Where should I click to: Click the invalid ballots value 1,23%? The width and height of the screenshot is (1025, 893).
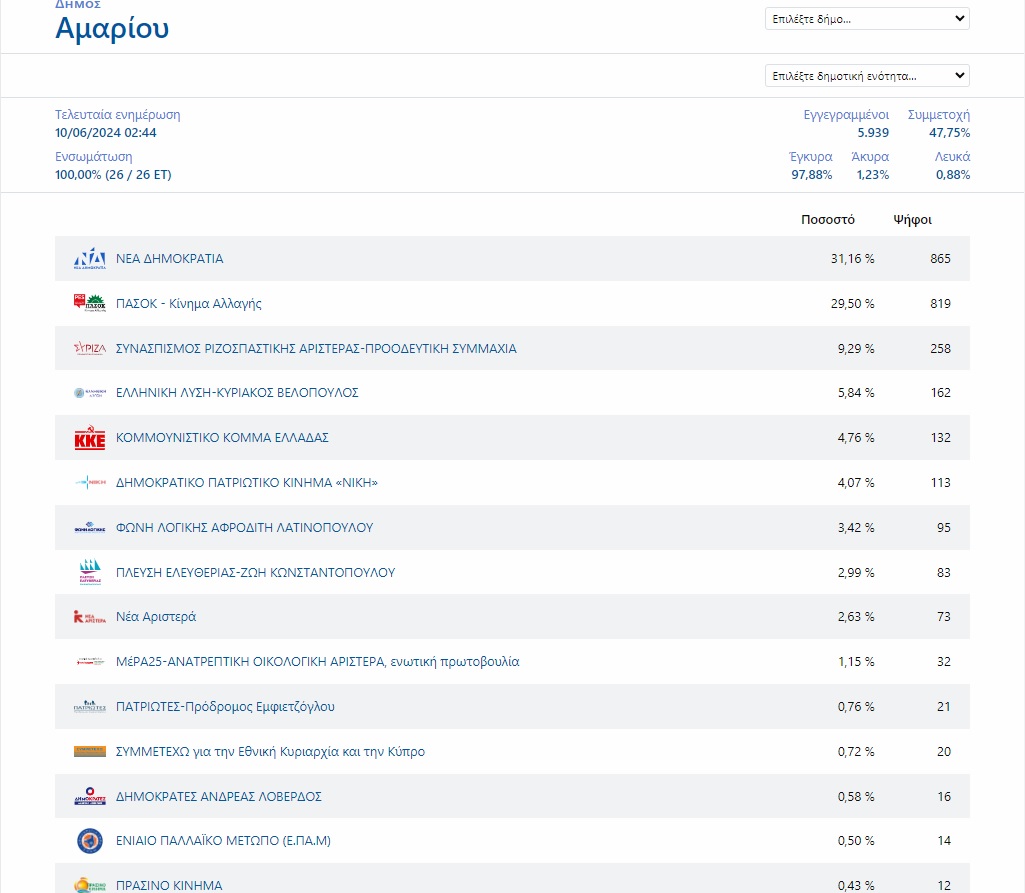pyautogui.click(x=873, y=175)
